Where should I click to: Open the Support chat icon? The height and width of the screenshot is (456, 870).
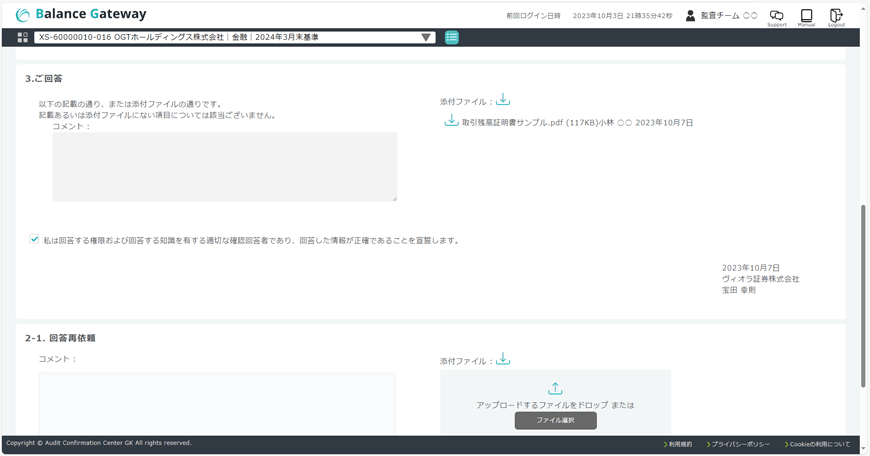pyautogui.click(x=776, y=16)
